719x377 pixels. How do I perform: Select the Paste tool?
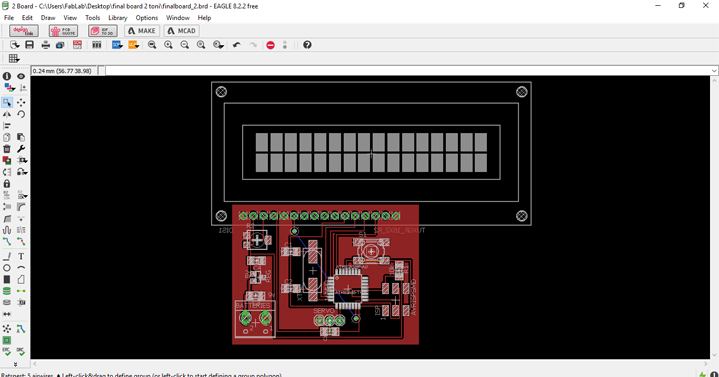click(x=21, y=137)
